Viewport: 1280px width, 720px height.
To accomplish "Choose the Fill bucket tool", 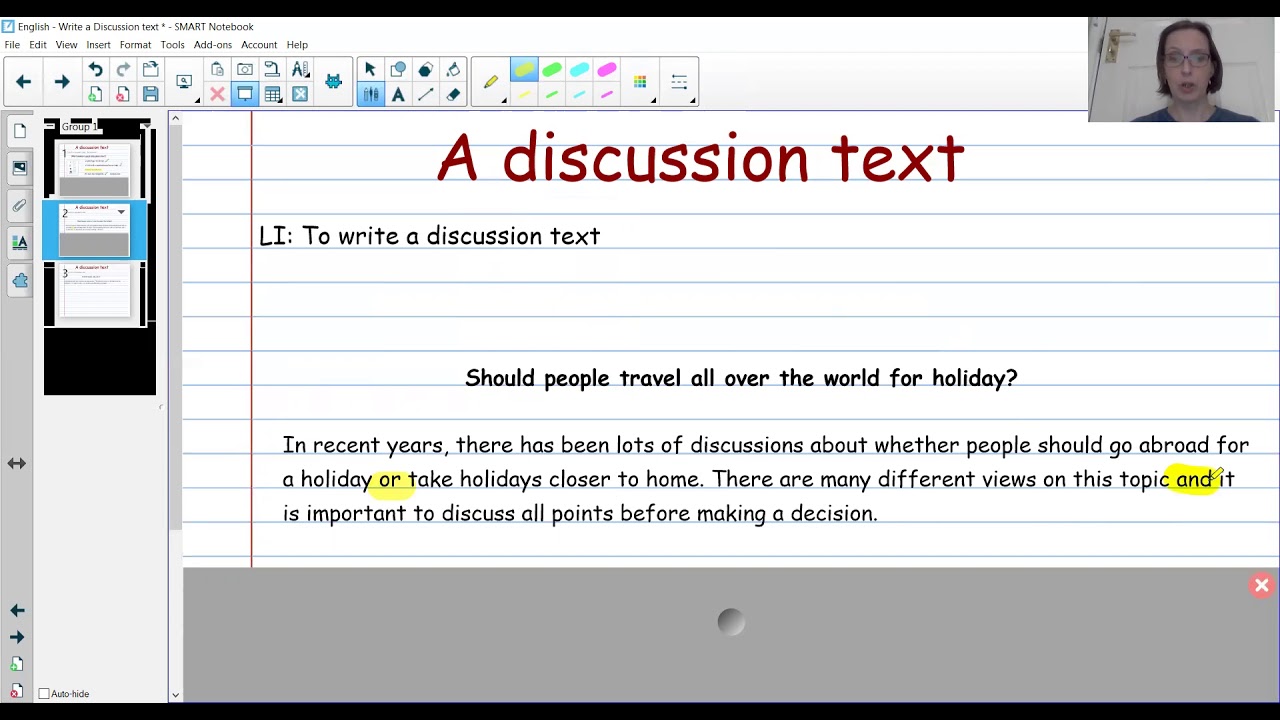I will [453, 70].
